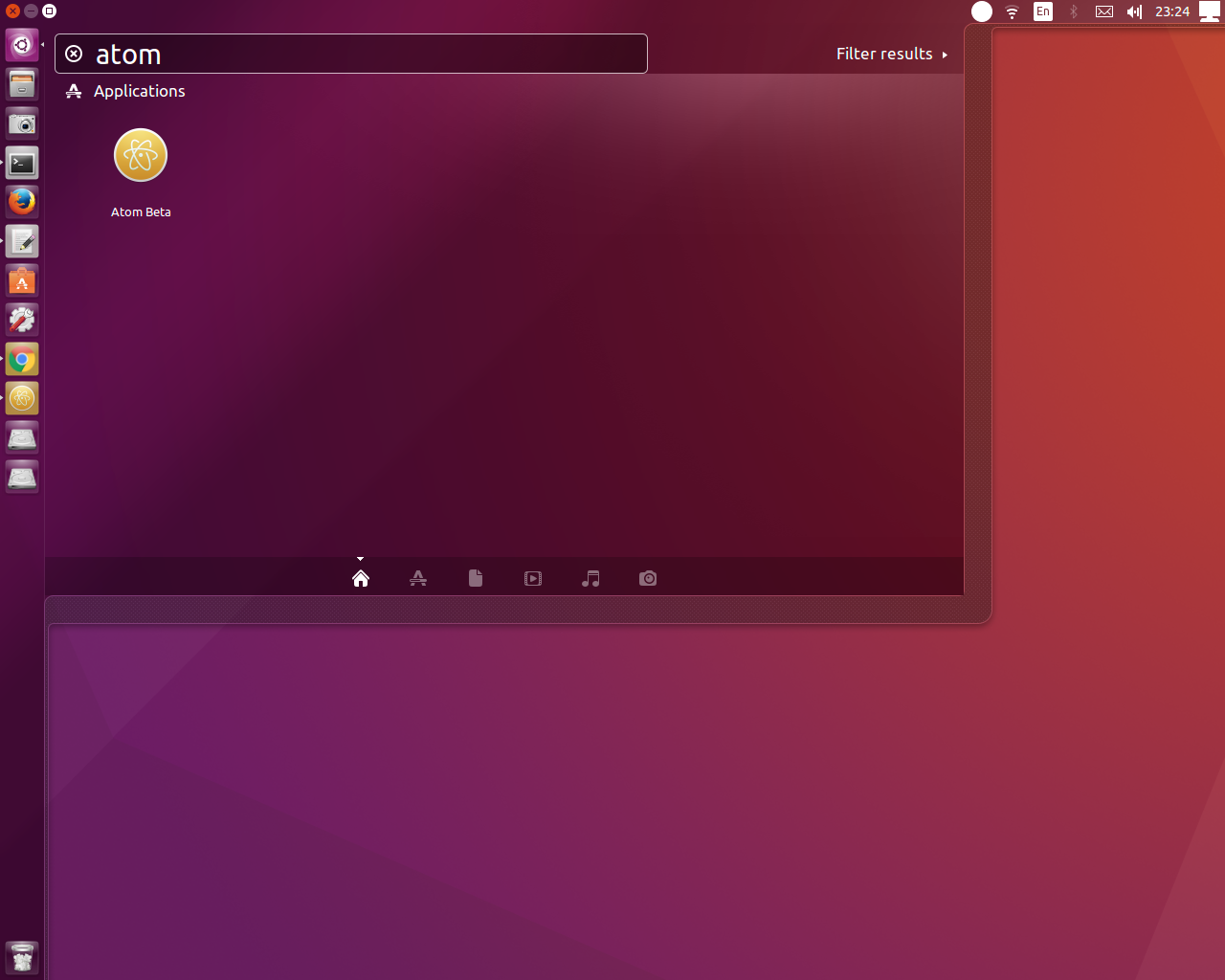Switch to the Applications lens
1225x980 pixels.
pos(418,578)
